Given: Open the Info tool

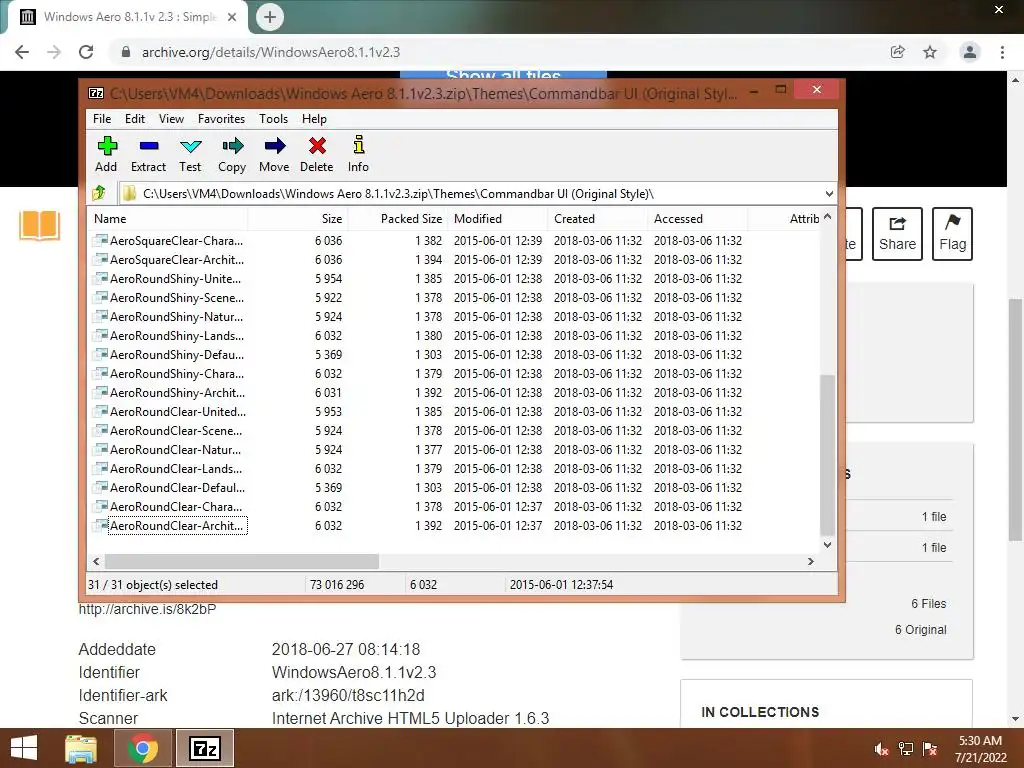Looking at the screenshot, I should tap(358, 154).
